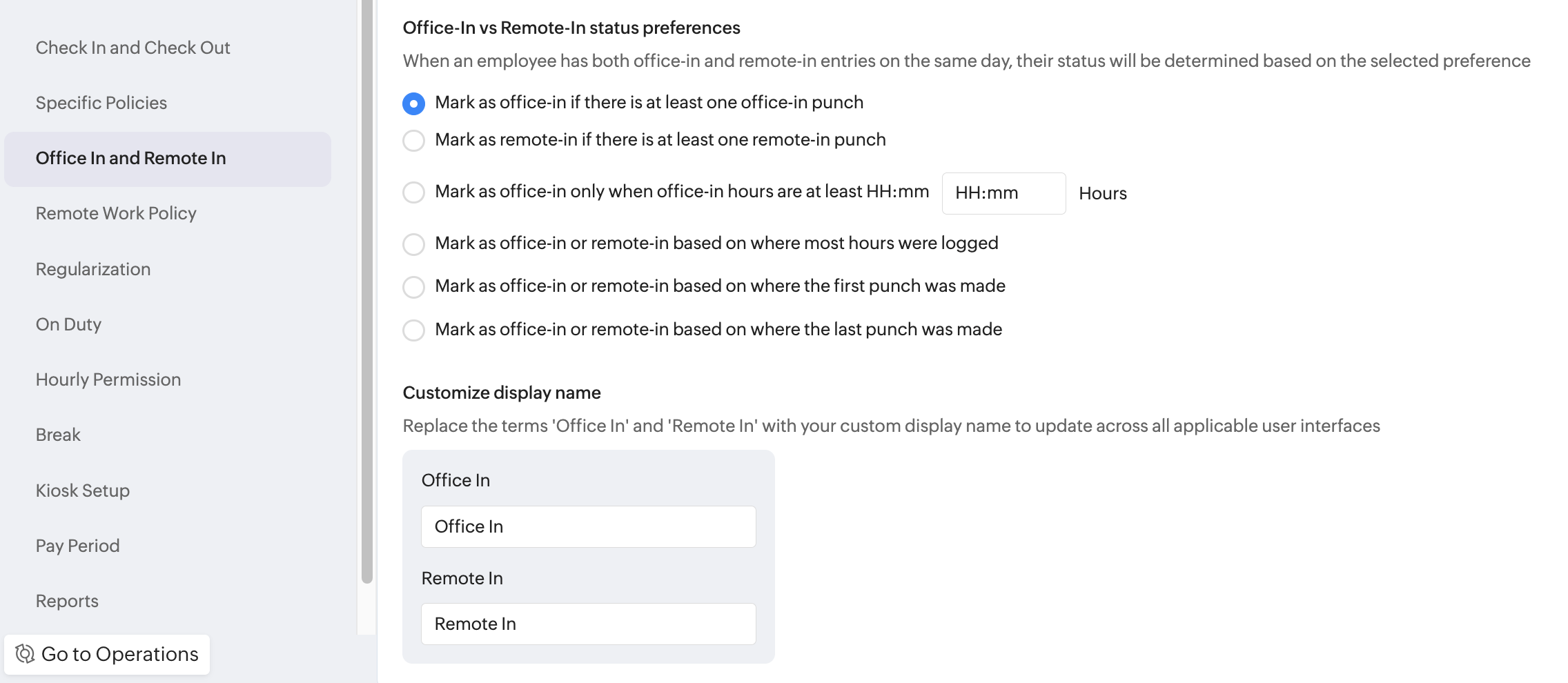Go to Regularization settings
Viewport: 1568px width, 683px height.
click(x=93, y=269)
